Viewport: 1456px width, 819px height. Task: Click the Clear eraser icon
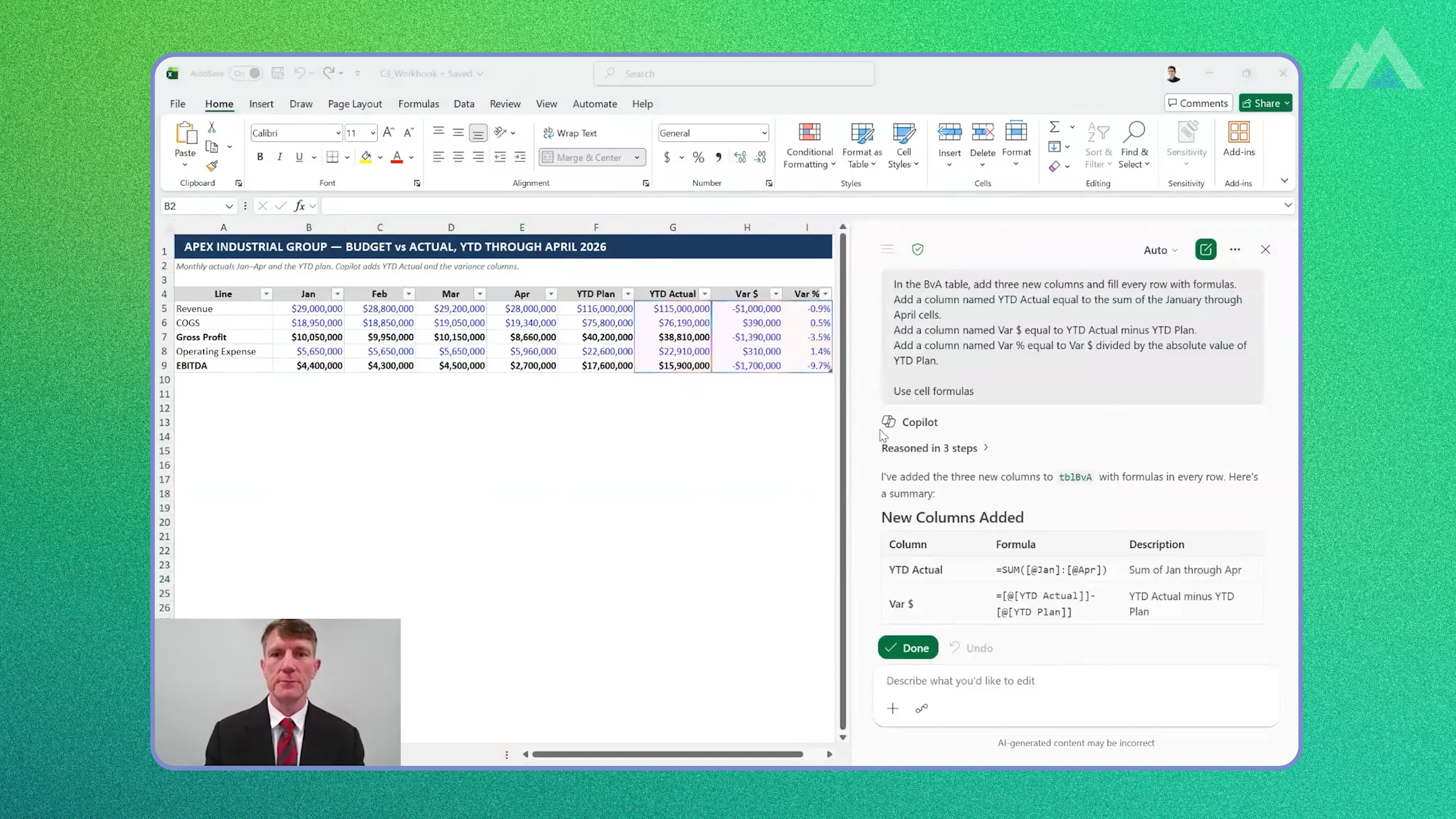[x=1054, y=166]
